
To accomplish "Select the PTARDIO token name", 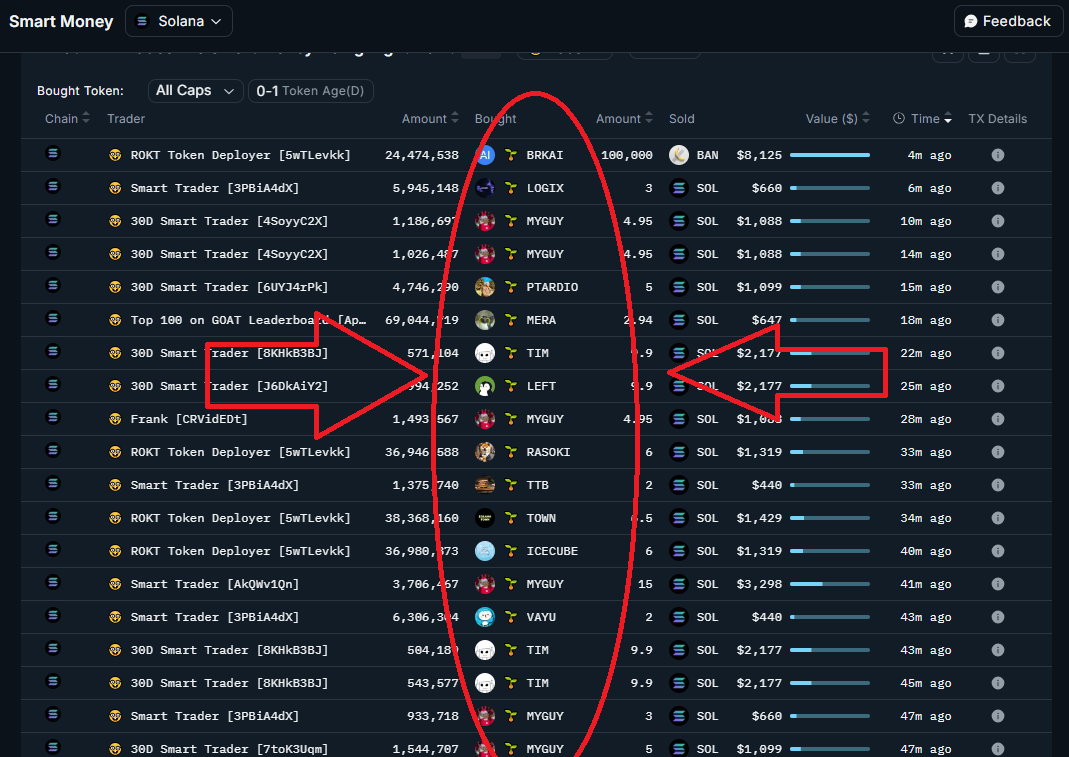I will (x=552, y=287).
